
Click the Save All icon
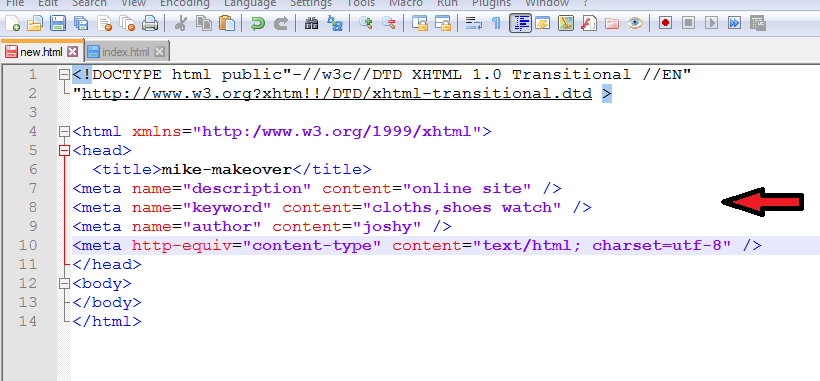tap(81, 24)
